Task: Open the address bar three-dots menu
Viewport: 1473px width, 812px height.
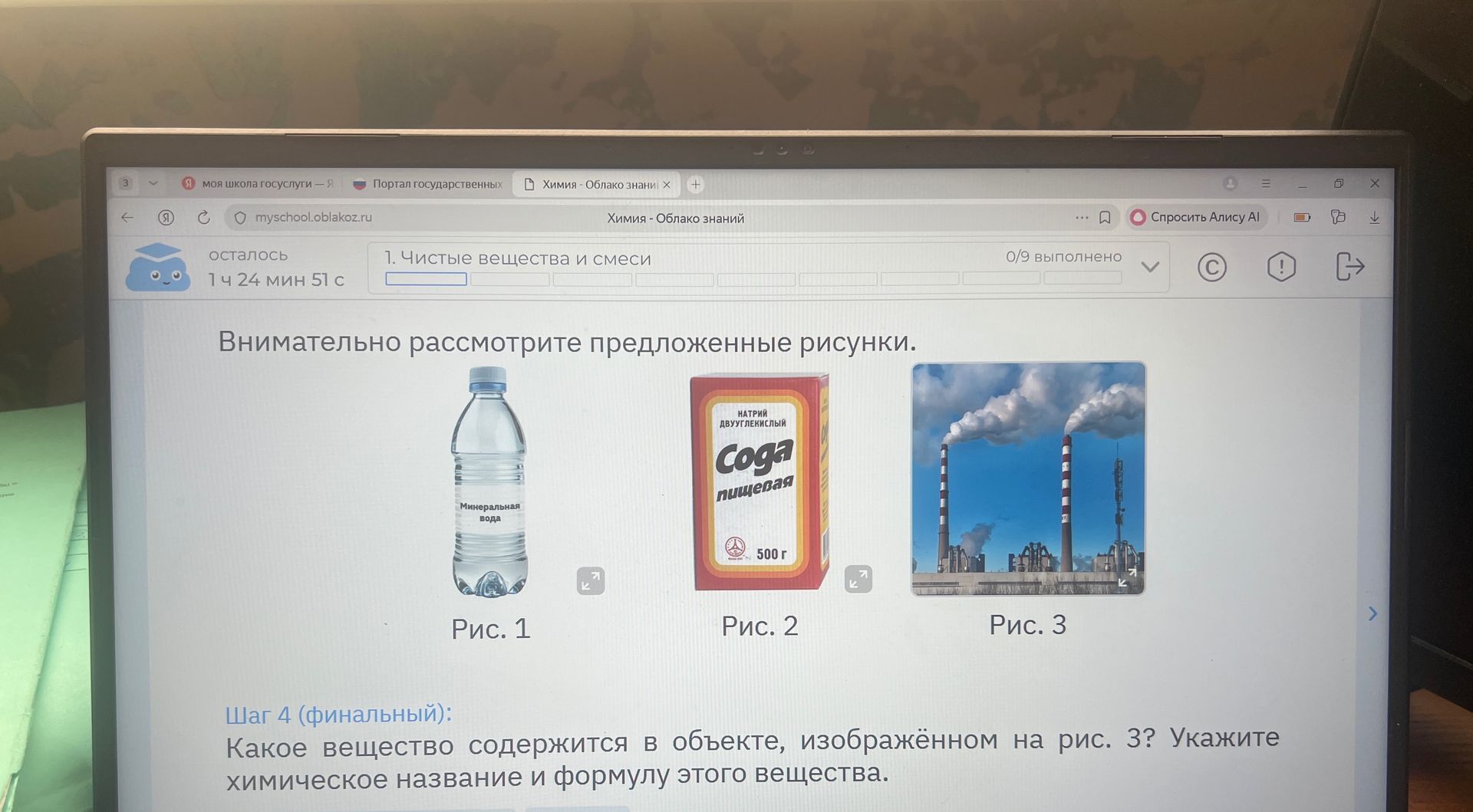Action: tap(1082, 218)
